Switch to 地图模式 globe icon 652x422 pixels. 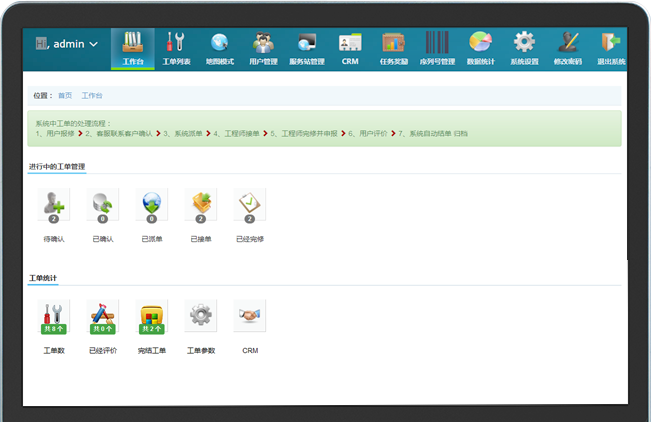pos(219,48)
